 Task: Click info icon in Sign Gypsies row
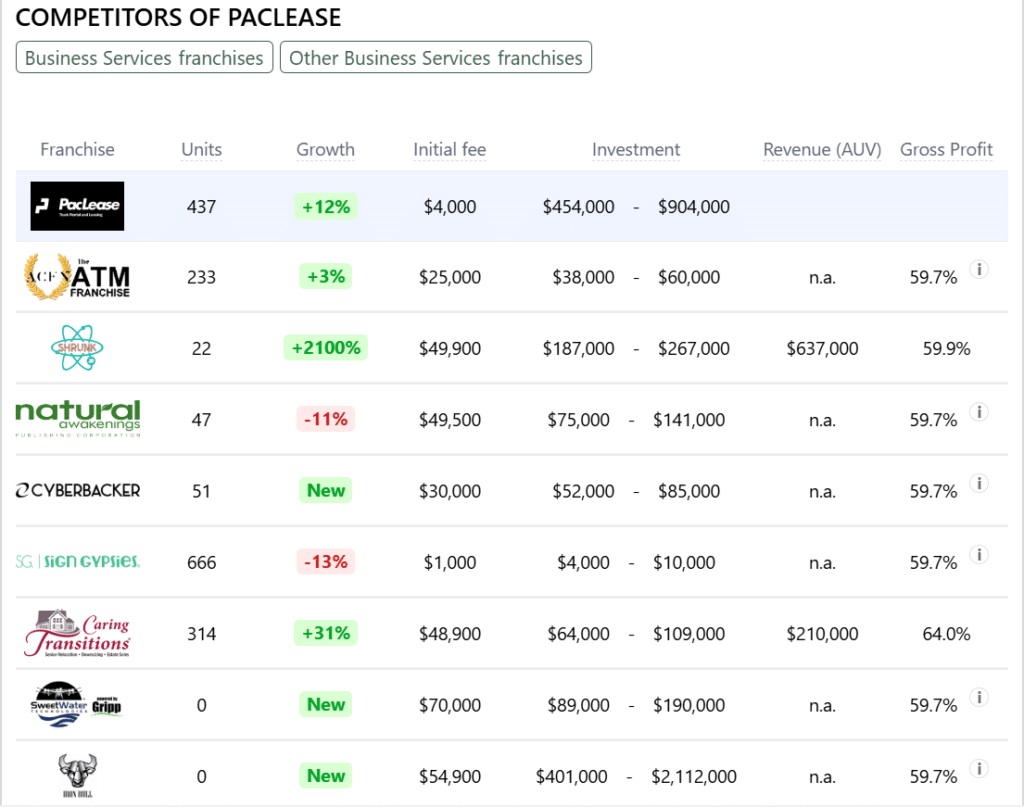978,554
